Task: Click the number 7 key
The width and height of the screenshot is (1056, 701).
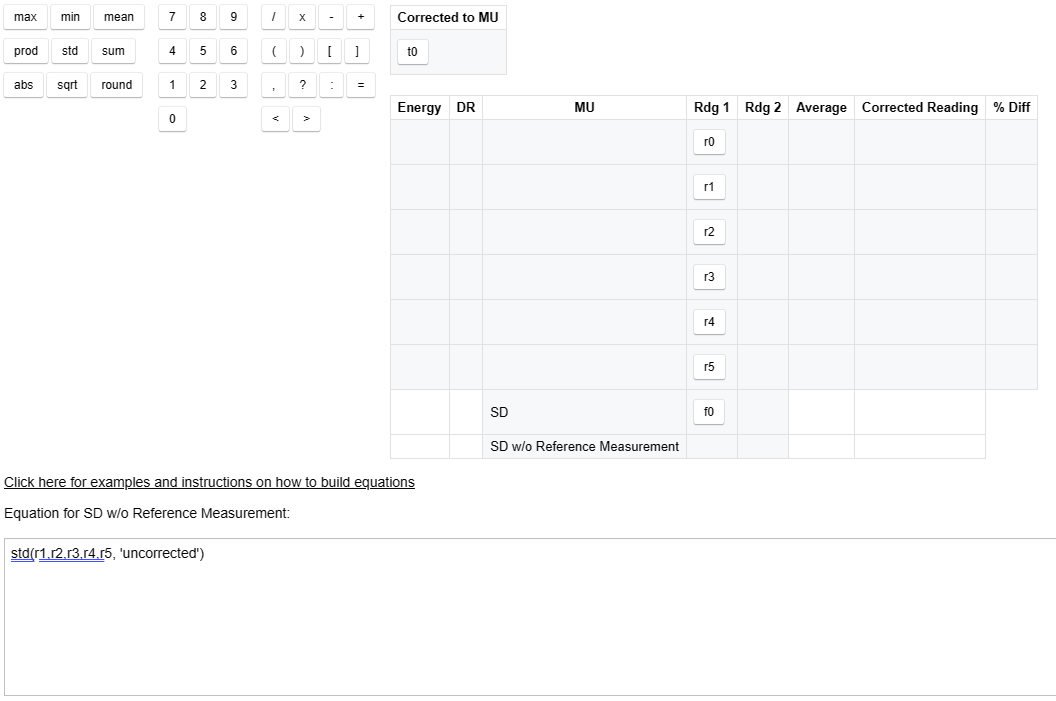Action: (x=172, y=17)
